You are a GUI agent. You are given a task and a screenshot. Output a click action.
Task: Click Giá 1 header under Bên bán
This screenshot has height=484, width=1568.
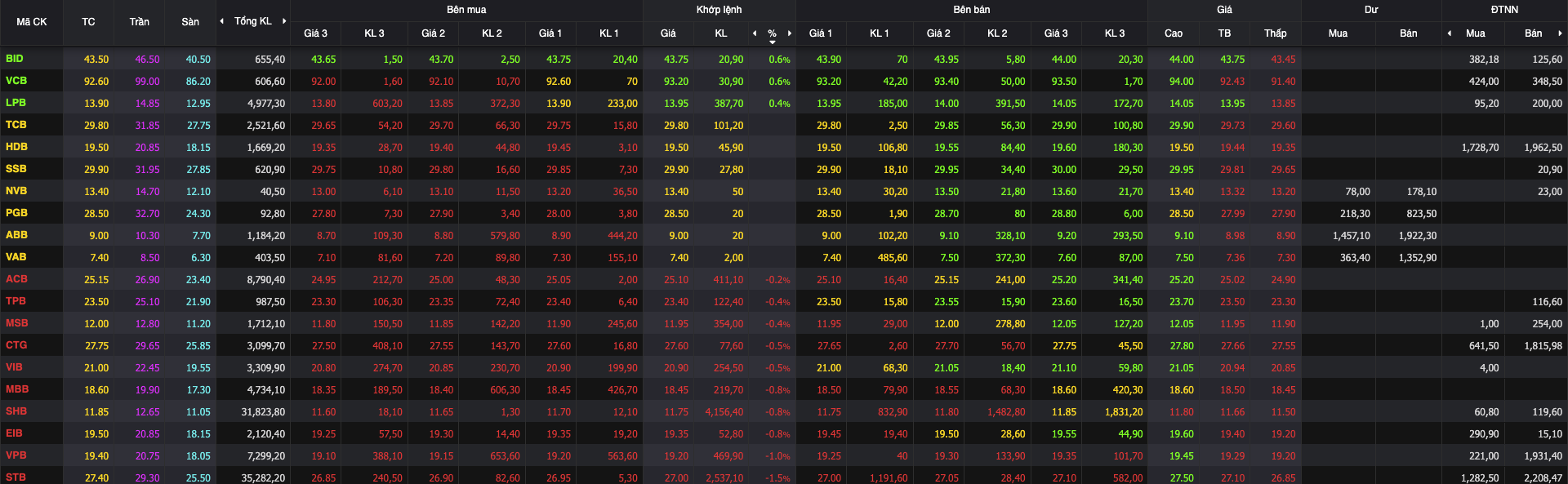(x=821, y=33)
